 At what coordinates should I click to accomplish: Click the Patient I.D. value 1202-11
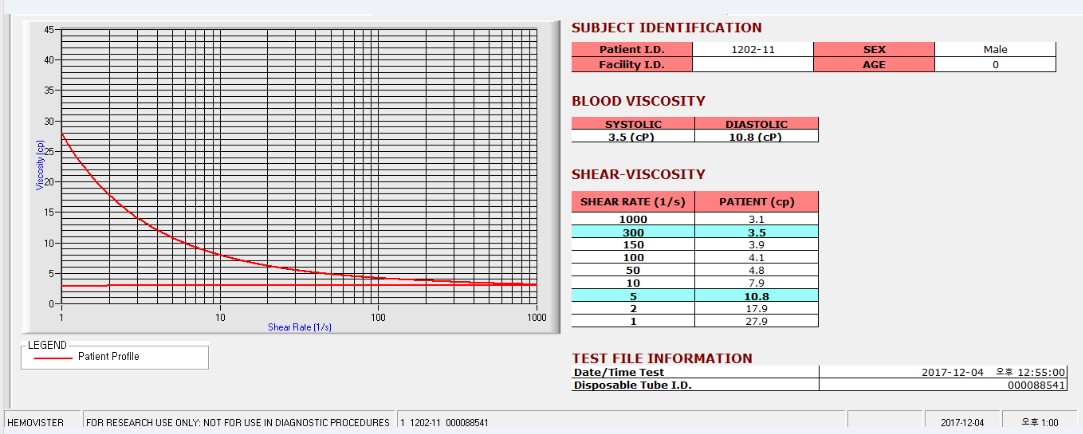pos(753,50)
